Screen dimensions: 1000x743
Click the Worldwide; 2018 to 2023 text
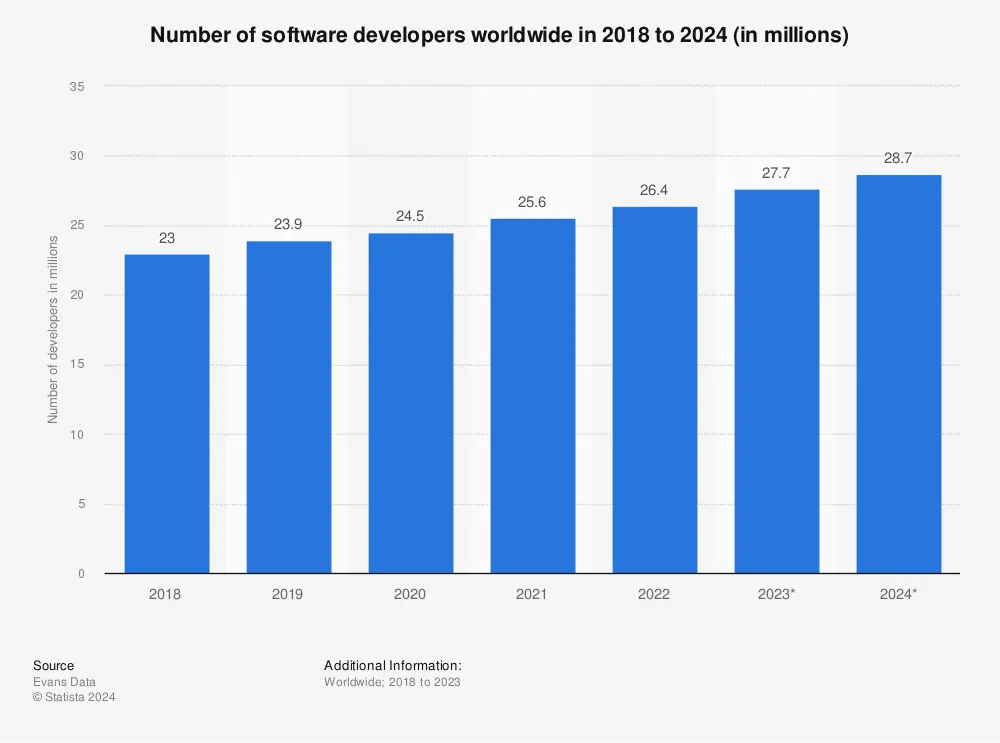[393, 682]
